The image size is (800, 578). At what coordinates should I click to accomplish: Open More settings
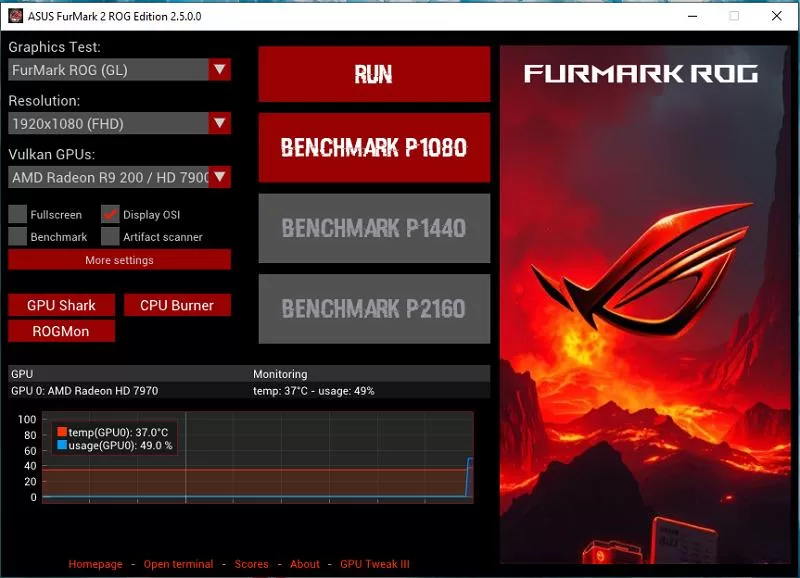pyautogui.click(x=119, y=260)
